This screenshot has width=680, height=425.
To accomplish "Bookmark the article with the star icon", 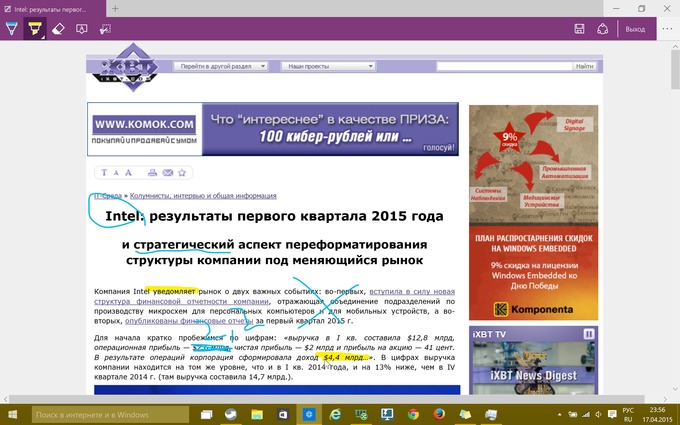I will coord(182,173).
